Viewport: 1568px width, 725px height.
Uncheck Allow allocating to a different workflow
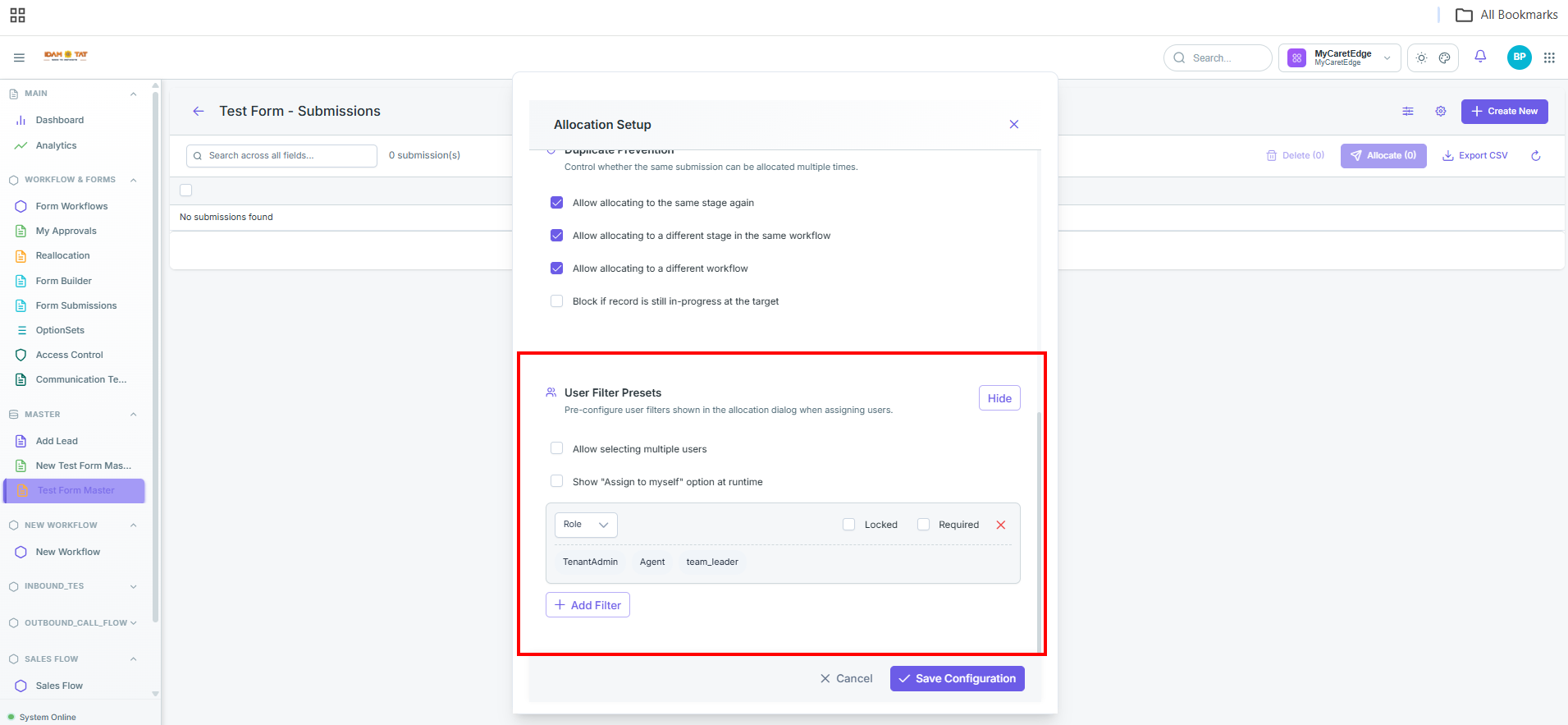click(x=556, y=268)
